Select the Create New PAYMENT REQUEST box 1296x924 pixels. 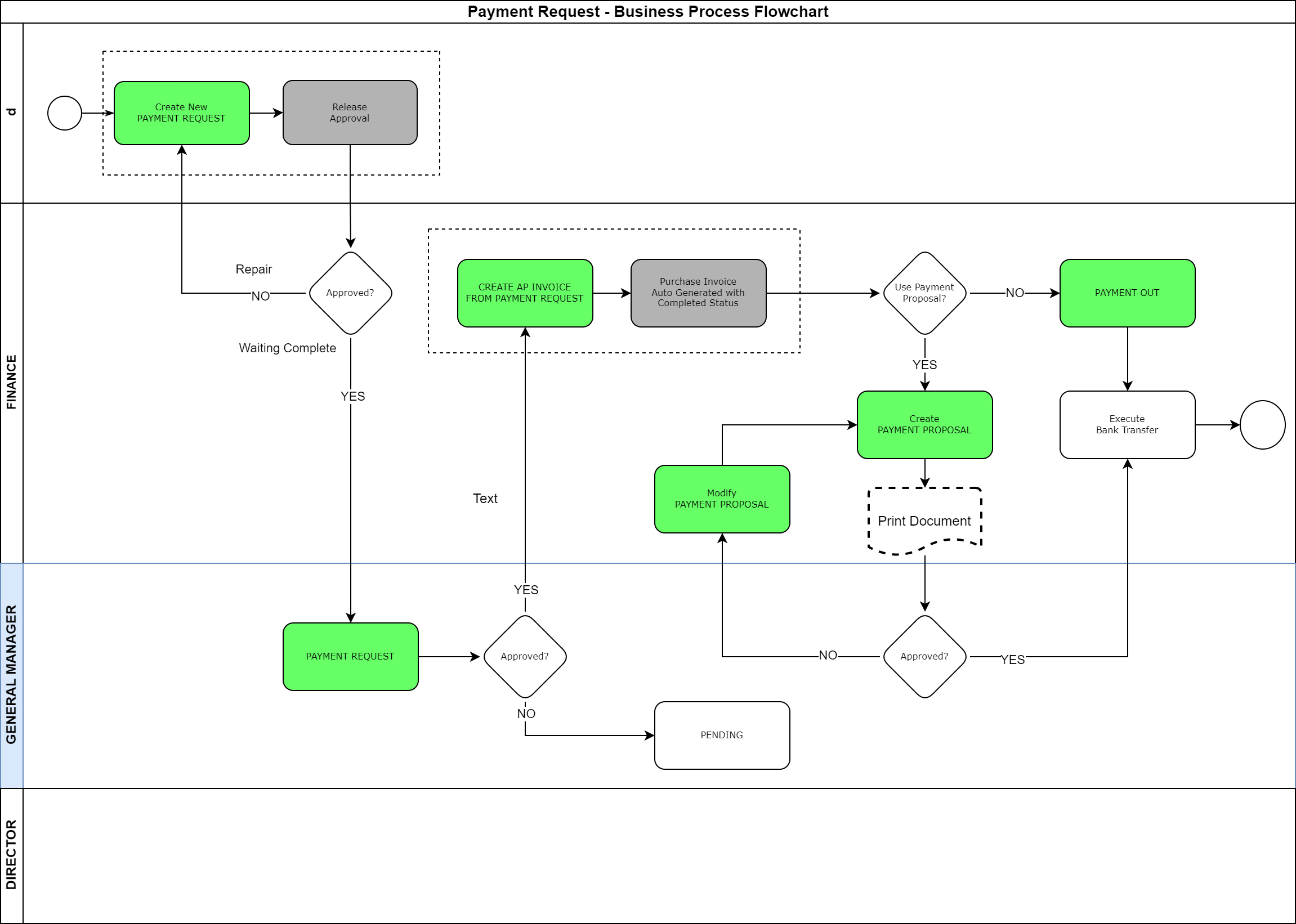(x=182, y=113)
